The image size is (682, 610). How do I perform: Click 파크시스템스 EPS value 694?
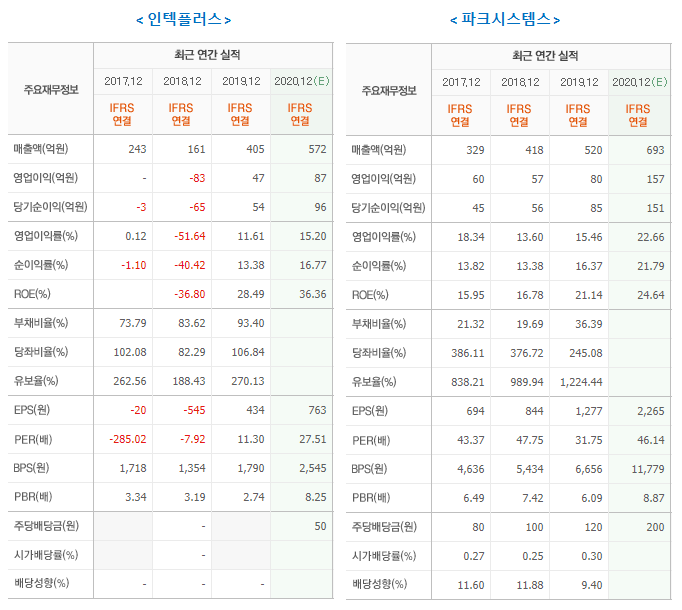pyautogui.click(x=475, y=411)
